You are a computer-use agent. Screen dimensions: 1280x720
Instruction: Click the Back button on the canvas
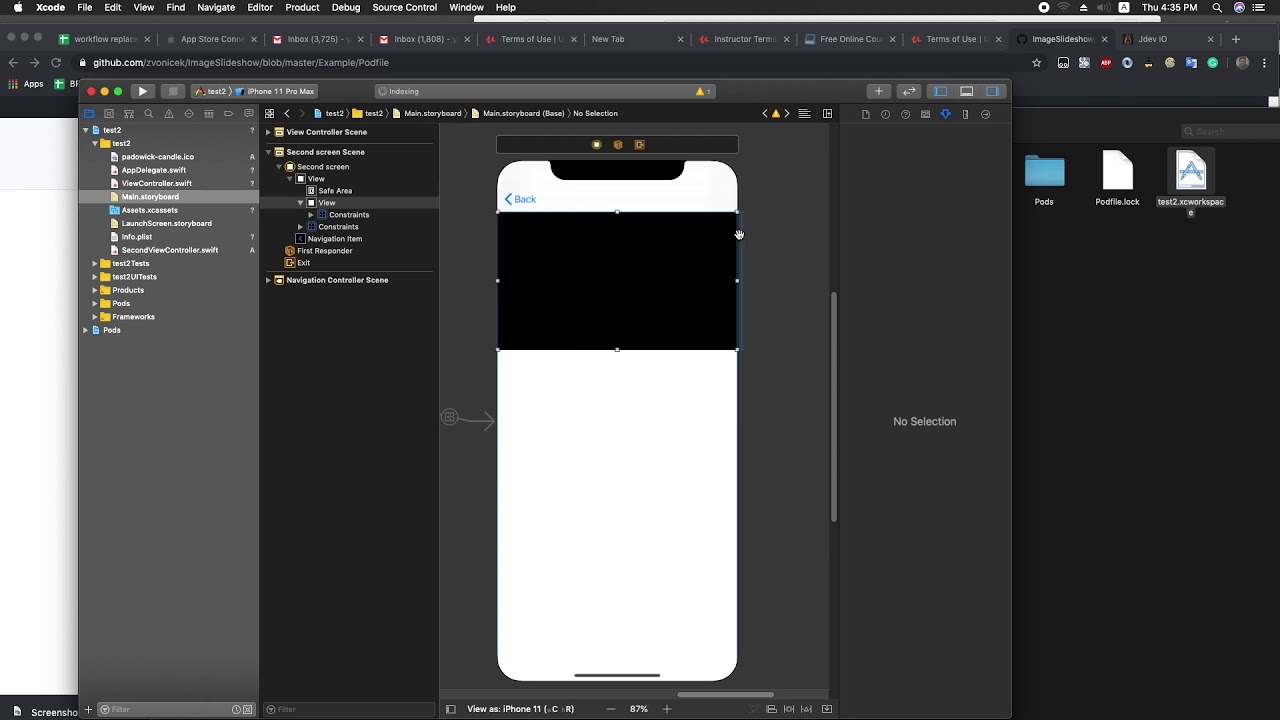(520, 199)
